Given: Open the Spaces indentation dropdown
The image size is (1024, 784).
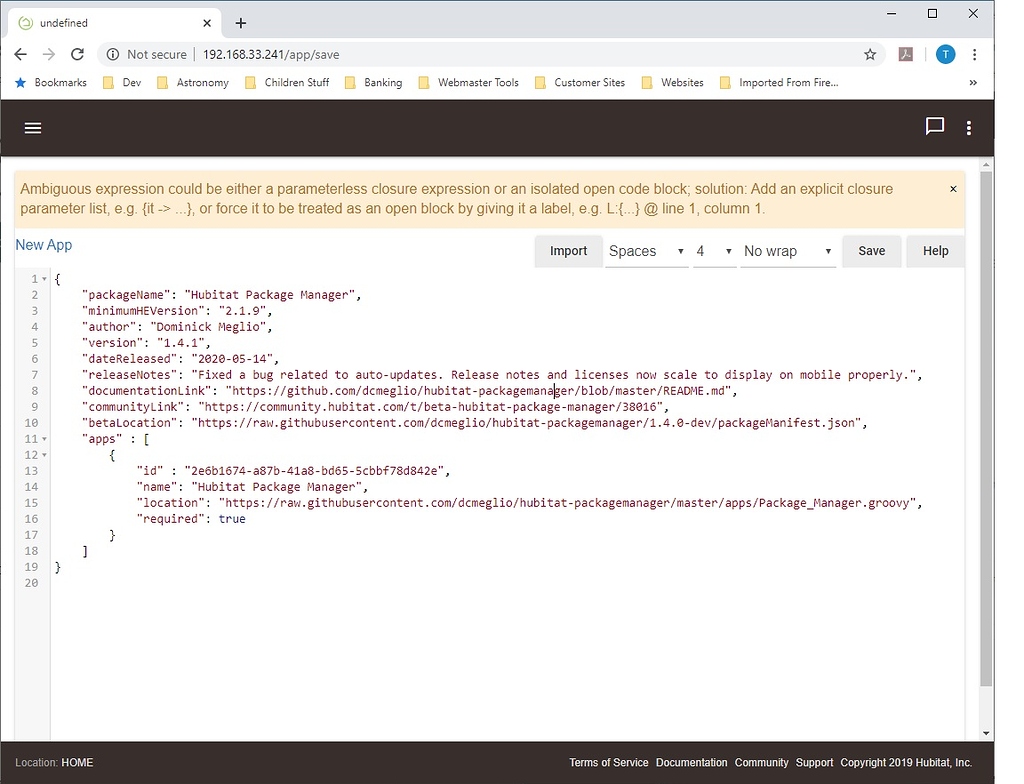Looking at the screenshot, I should pos(646,251).
